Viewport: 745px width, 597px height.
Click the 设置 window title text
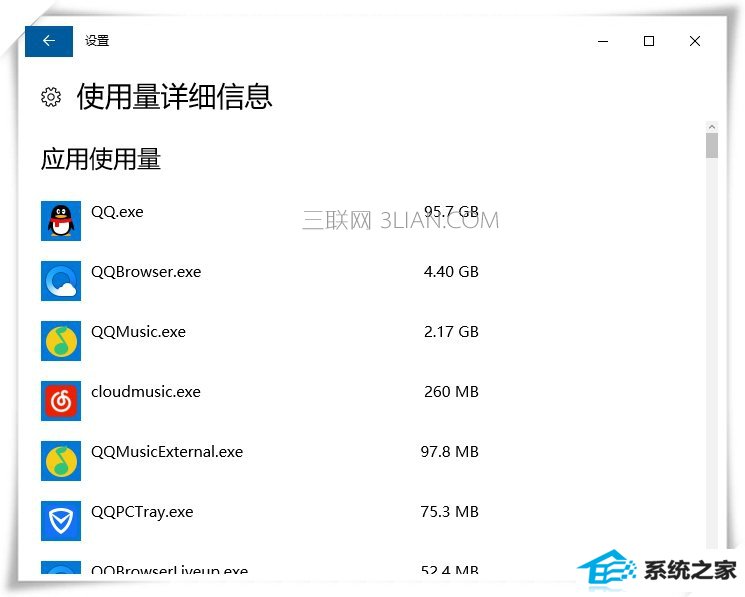(x=97, y=41)
